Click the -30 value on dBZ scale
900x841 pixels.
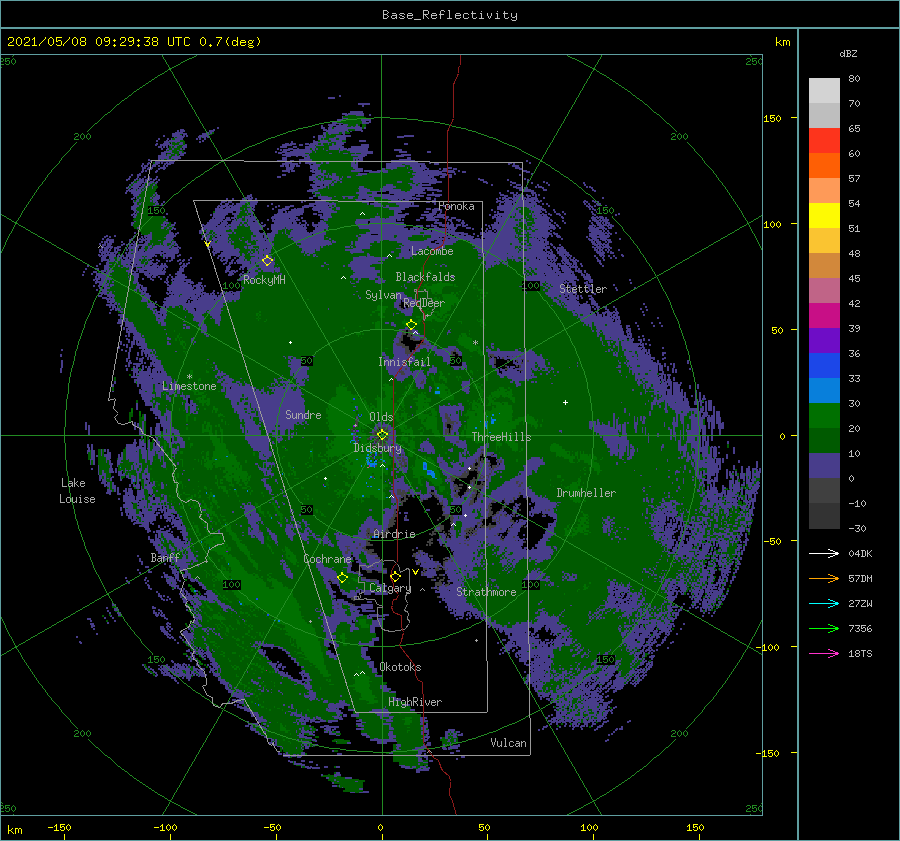[857, 528]
